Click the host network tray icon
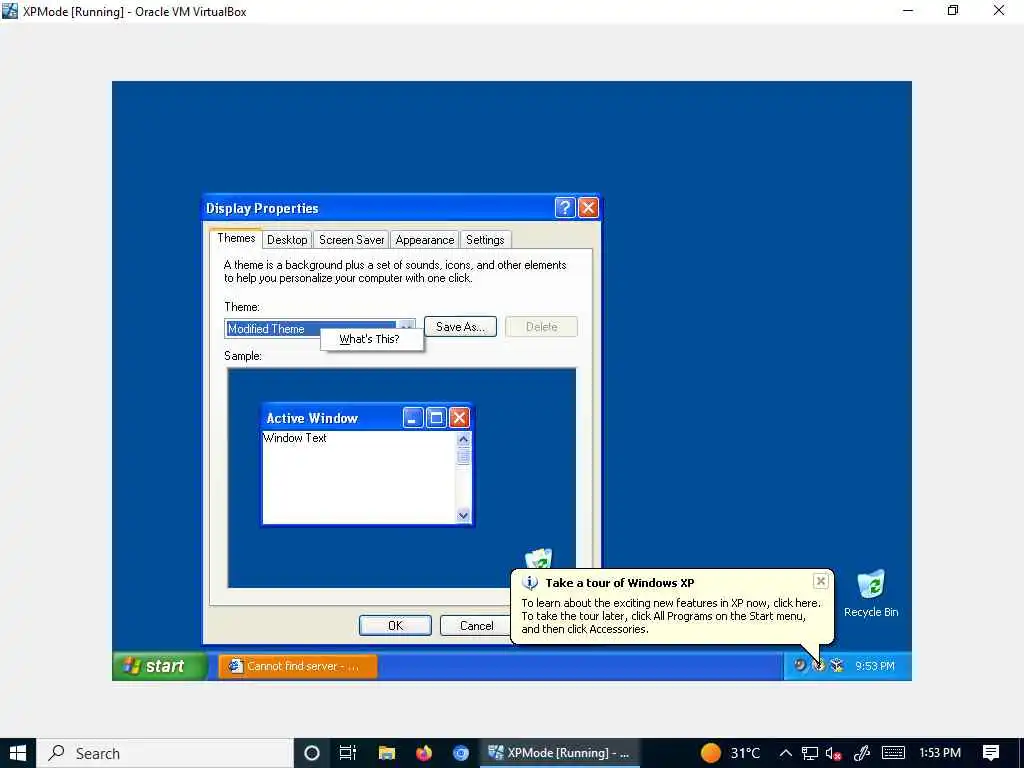The image size is (1024, 768). click(810, 753)
